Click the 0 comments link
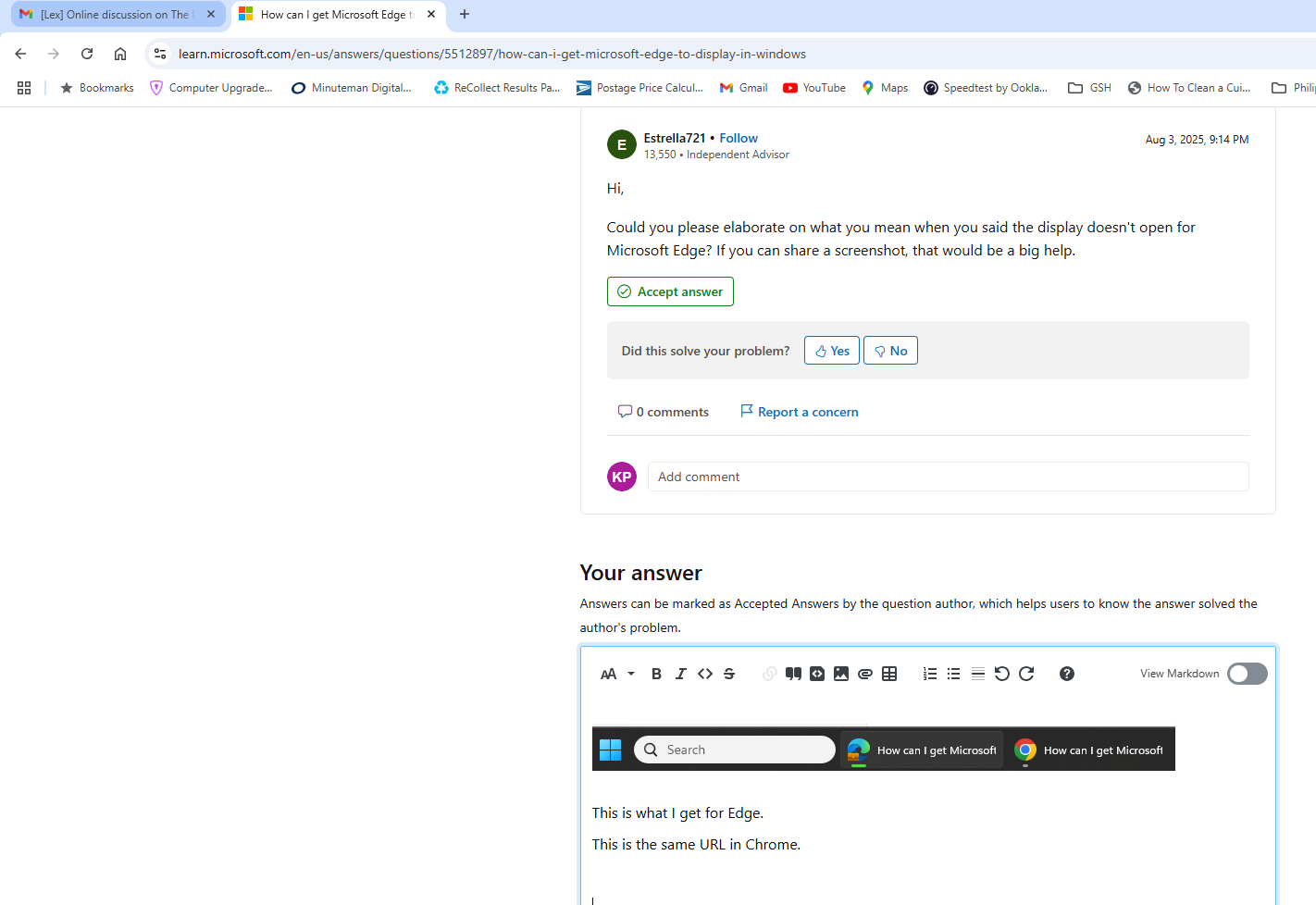 point(664,412)
